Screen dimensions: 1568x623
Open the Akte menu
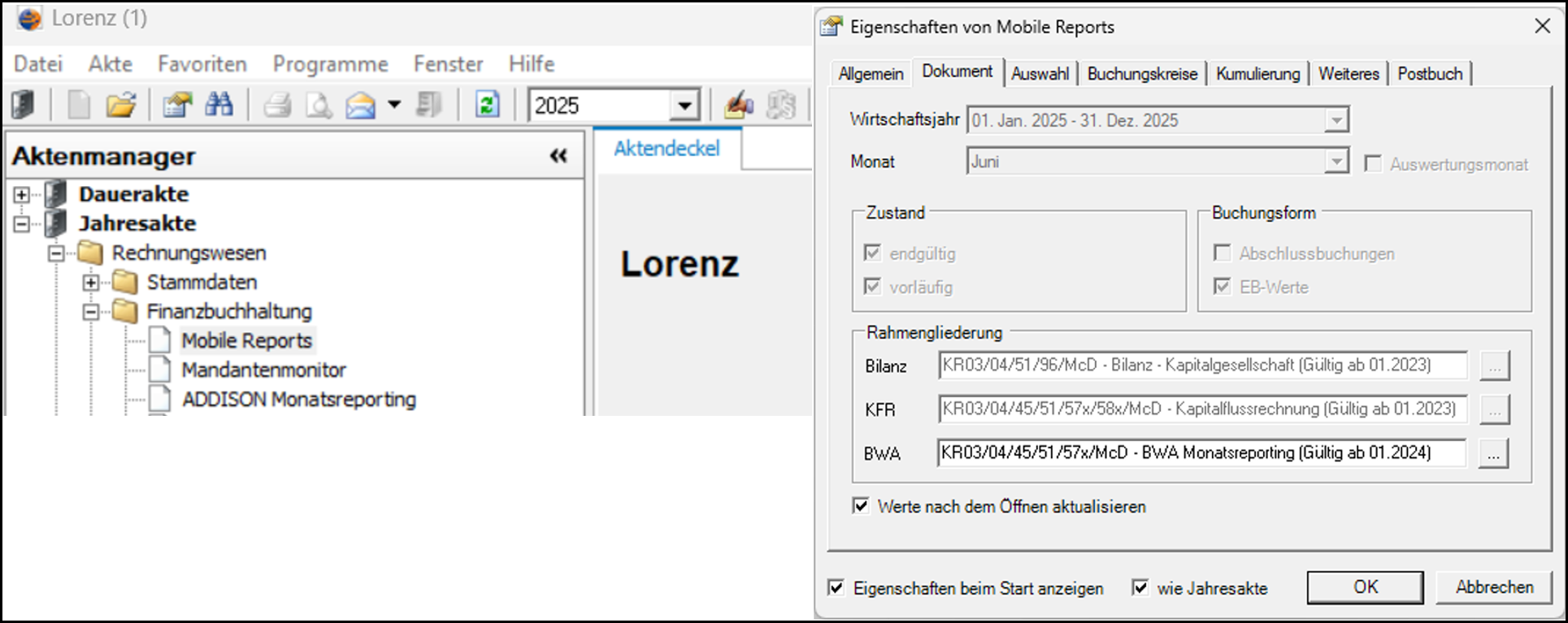(111, 63)
